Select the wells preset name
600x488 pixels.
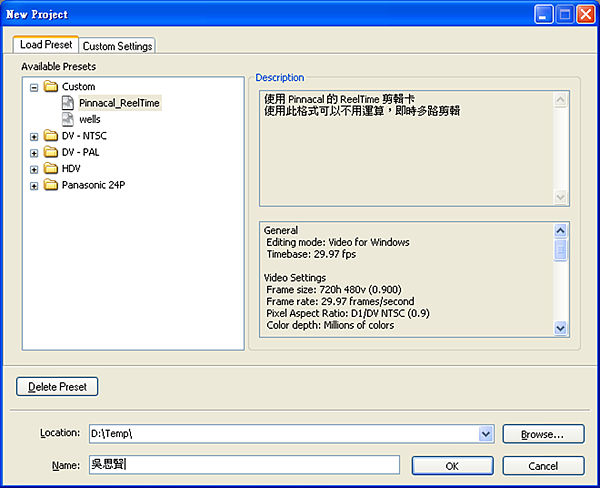click(90, 119)
